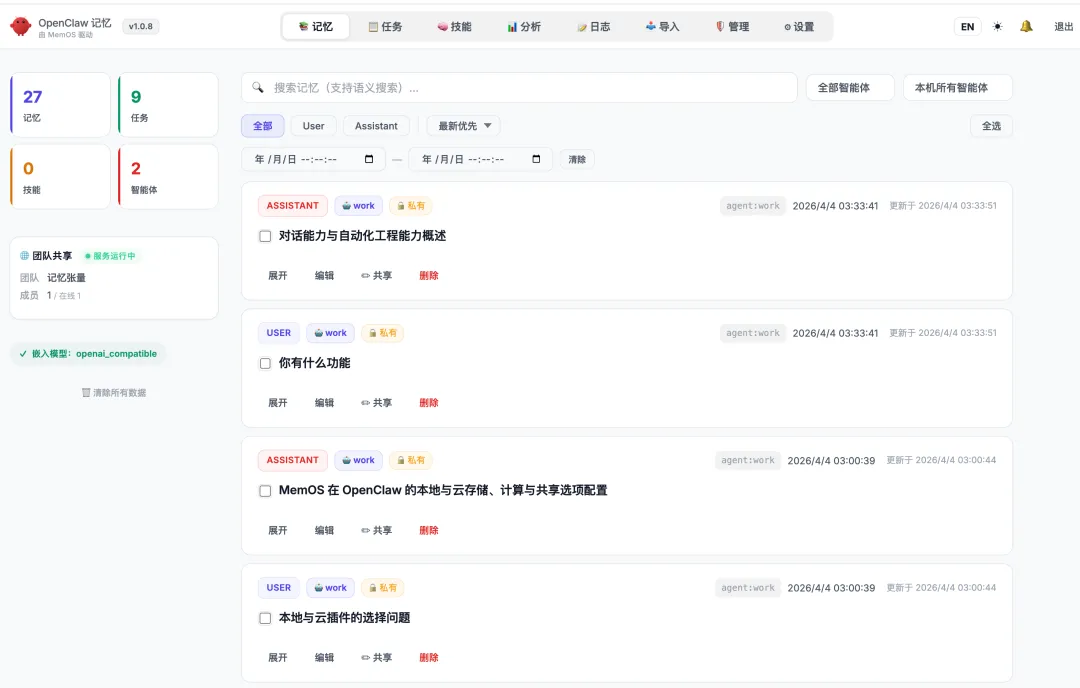Focus the 搜索记忆 search field

pyautogui.click(x=519, y=87)
